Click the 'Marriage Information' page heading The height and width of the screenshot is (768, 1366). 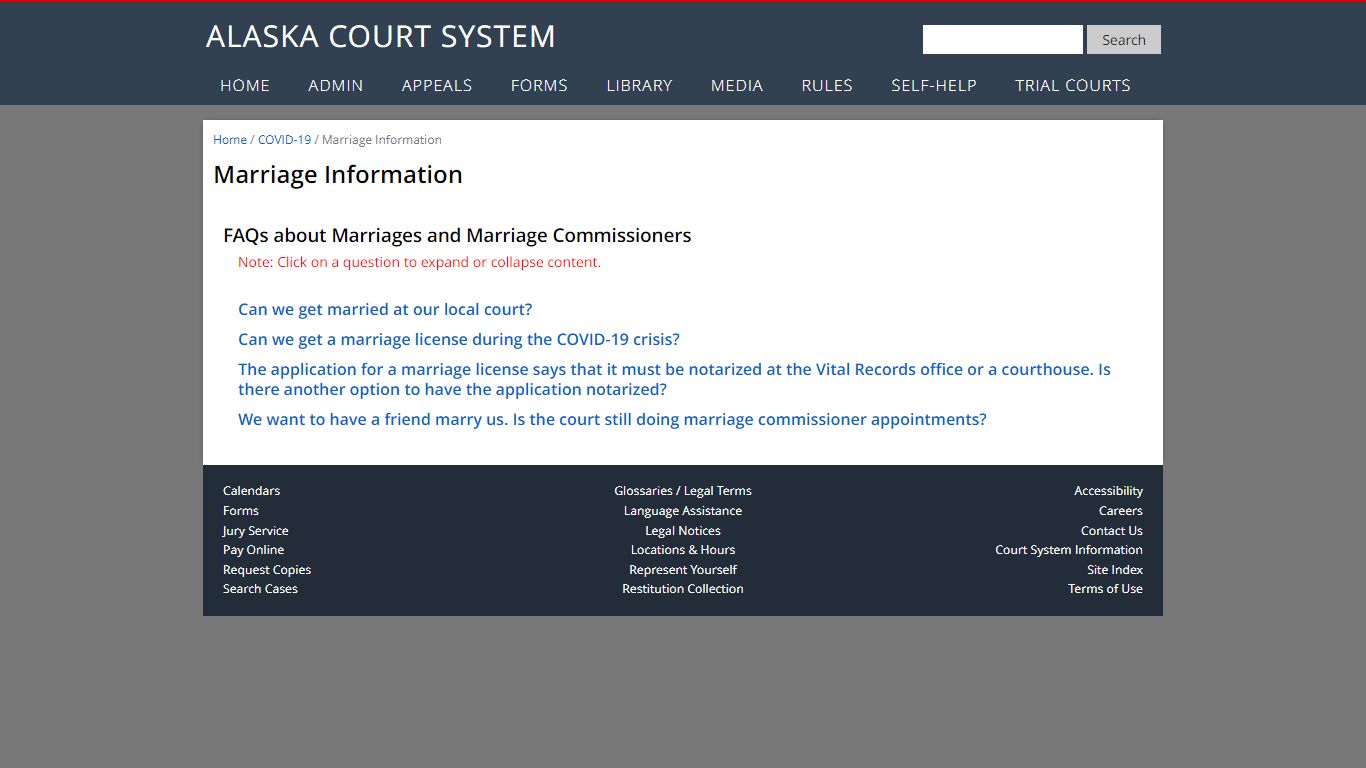tap(338, 175)
